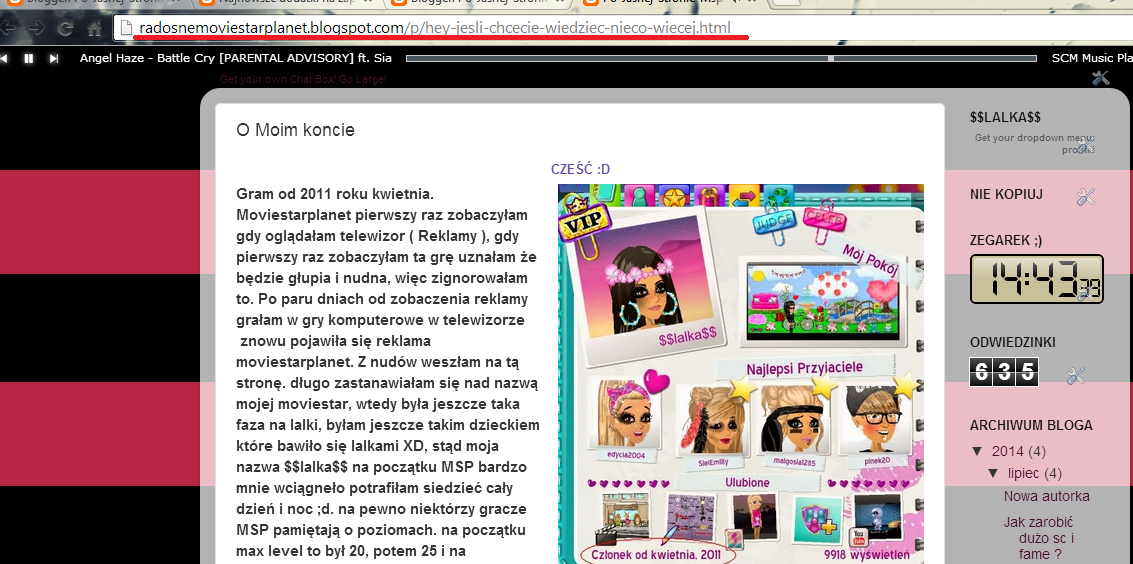Open the 2014 archive link
The height and width of the screenshot is (564, 1133).
click(x=1007, y=451)
